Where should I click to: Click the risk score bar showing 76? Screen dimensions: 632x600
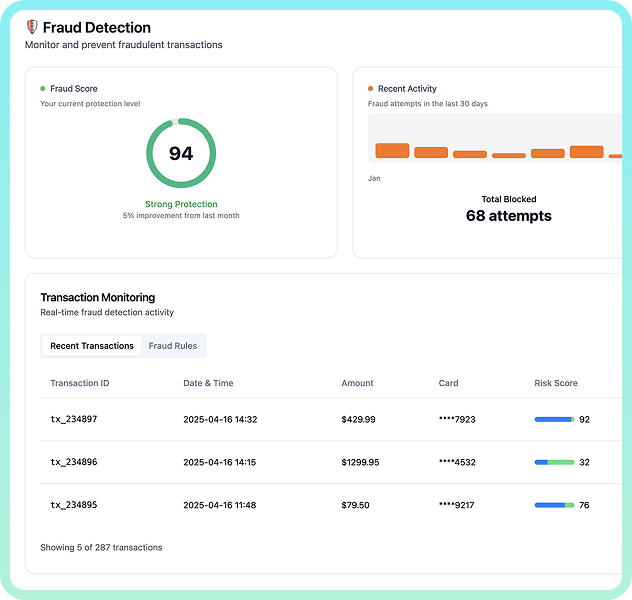click(554, 506)
